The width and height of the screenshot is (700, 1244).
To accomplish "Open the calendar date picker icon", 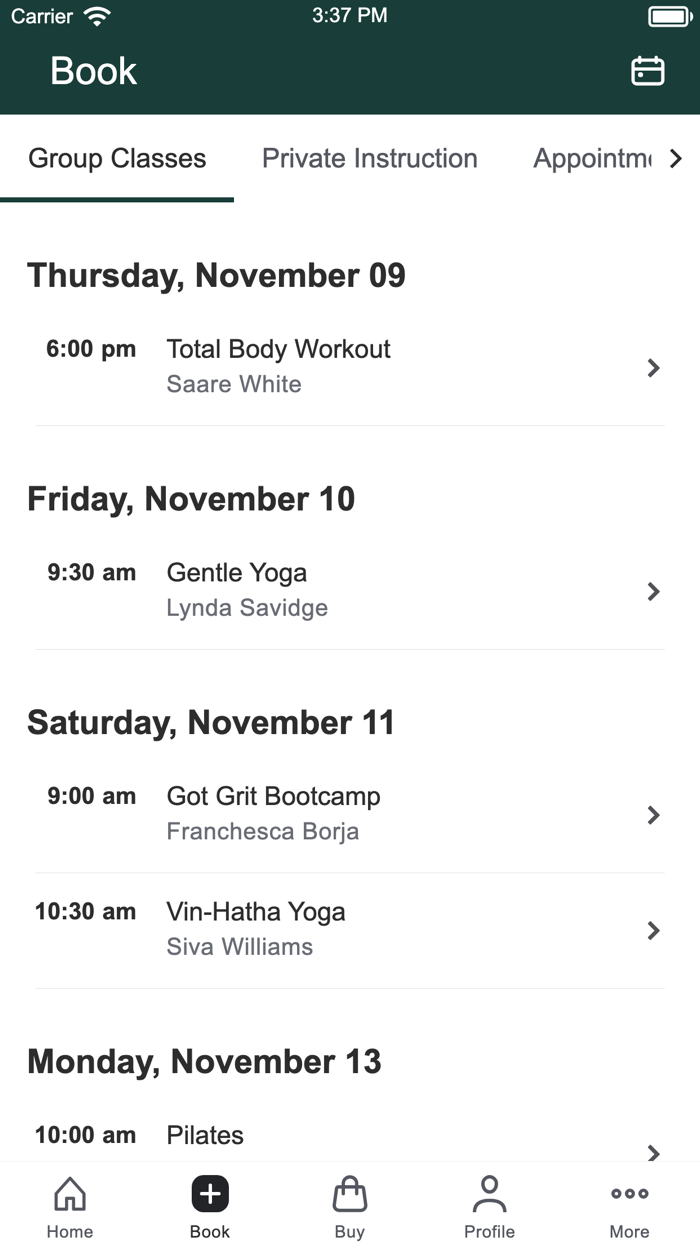I will (647, 71).
